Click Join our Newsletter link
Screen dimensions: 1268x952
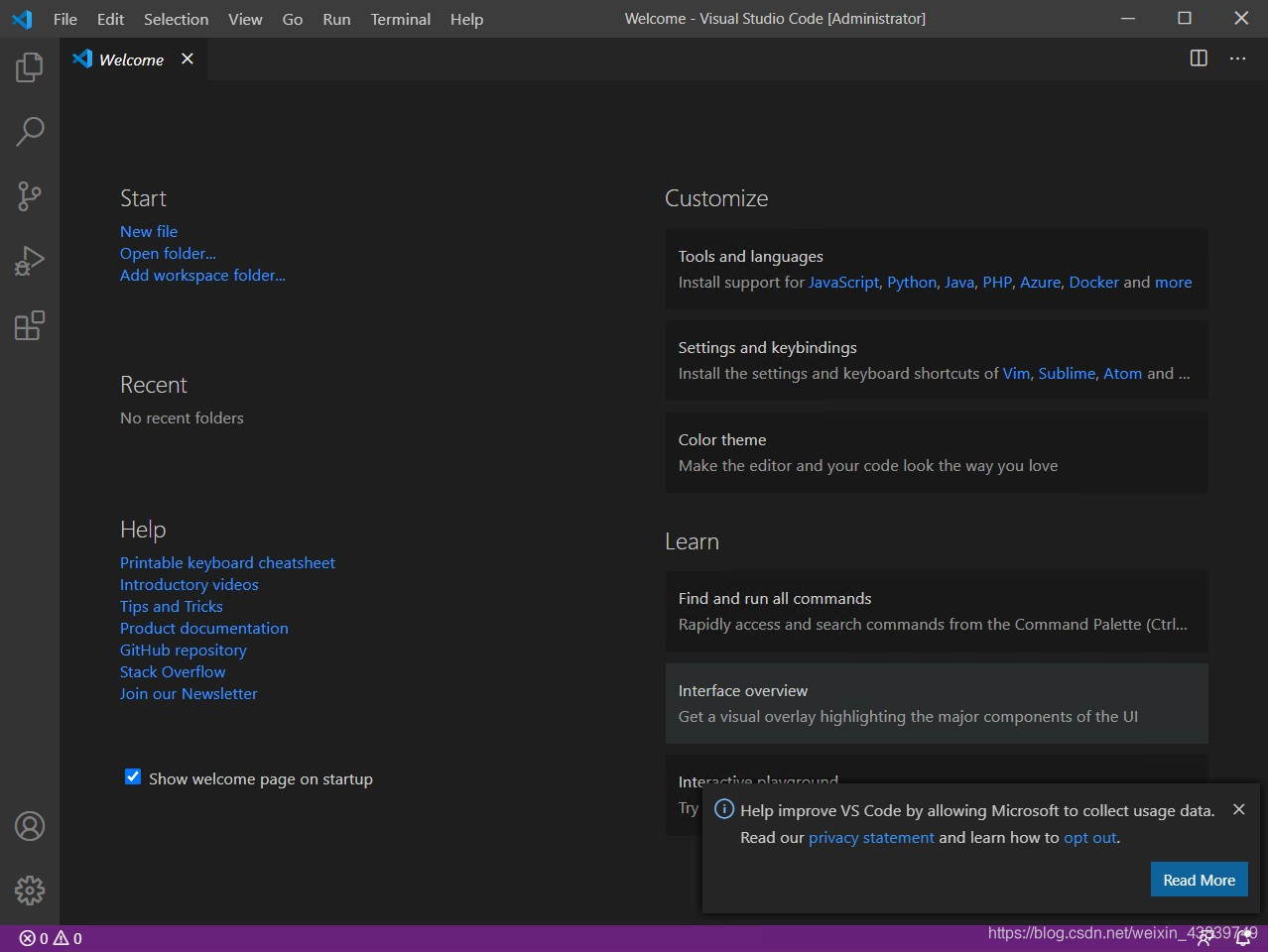(x=189, y=693)
